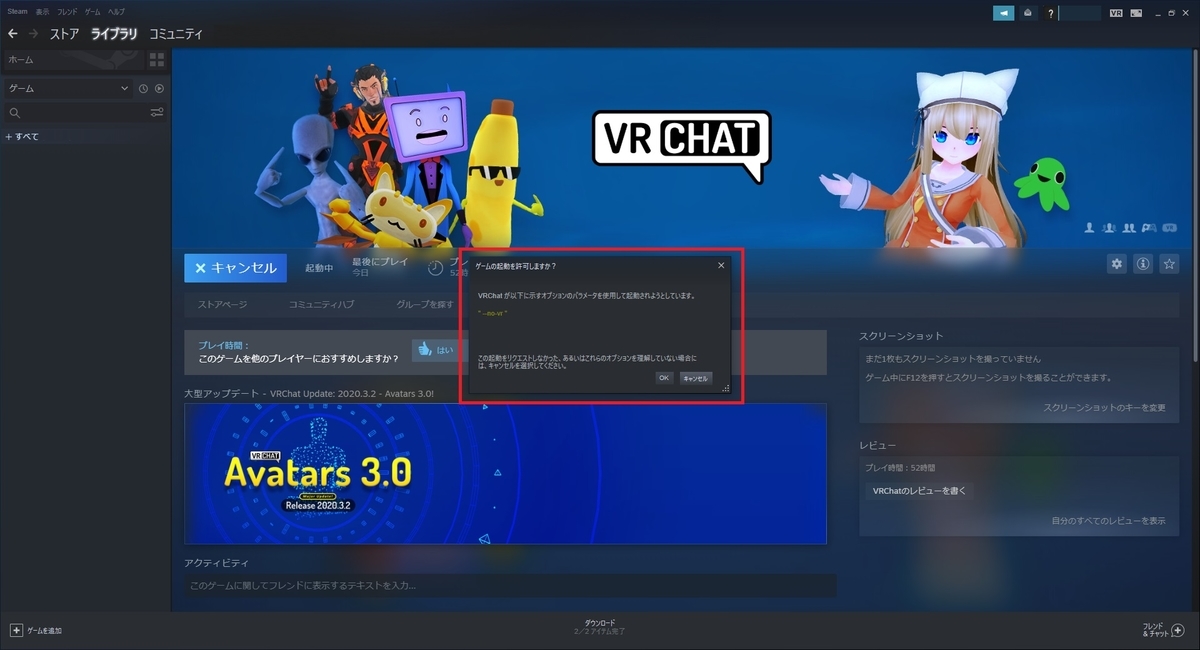Close the launch permission dialog
The width and height of the screenshot is (1200, 650).
(721, 266)
